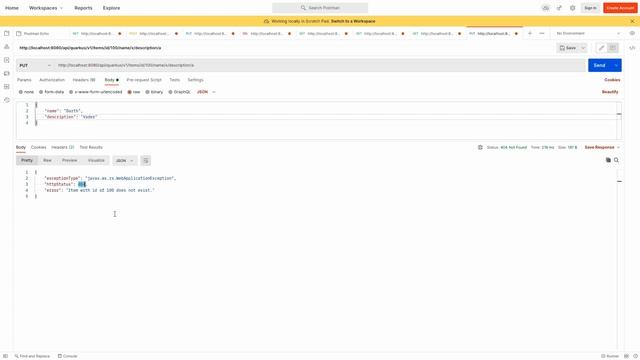Click the Create Account button
The width and height of the screenshot is (640, 360).
pos(620,8)
